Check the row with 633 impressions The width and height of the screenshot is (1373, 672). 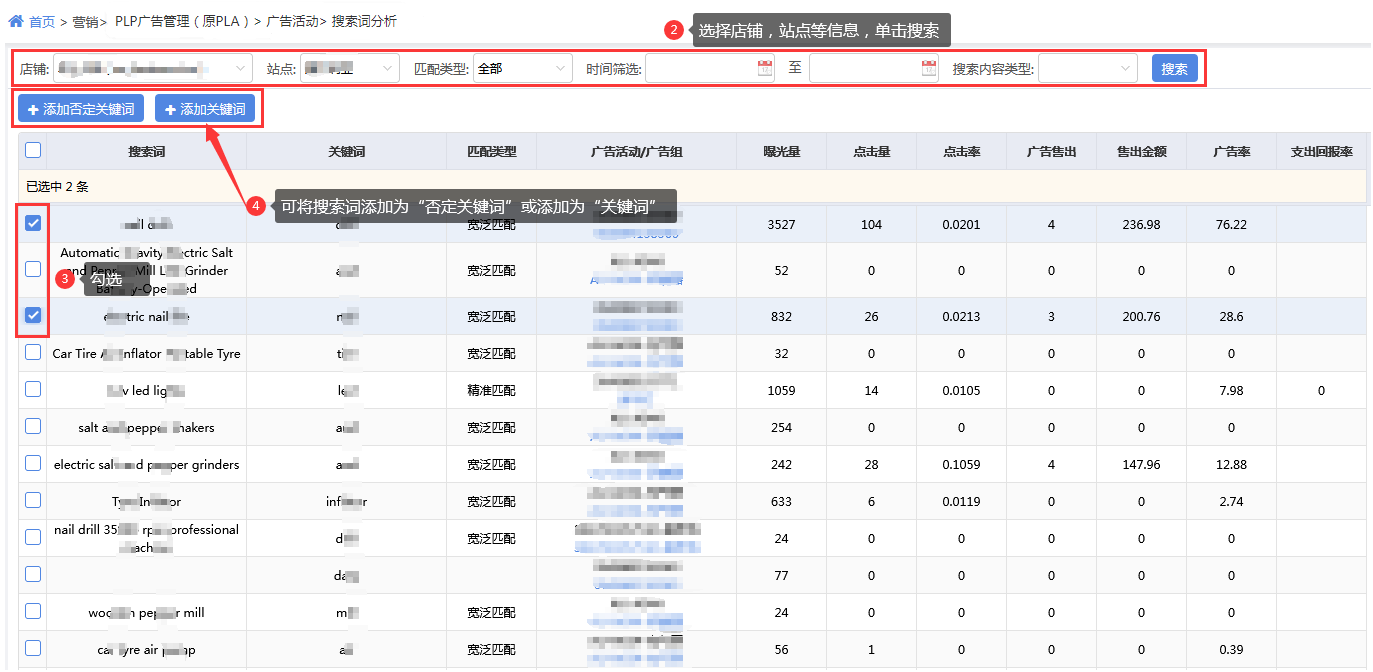click(x=33, y=500)
